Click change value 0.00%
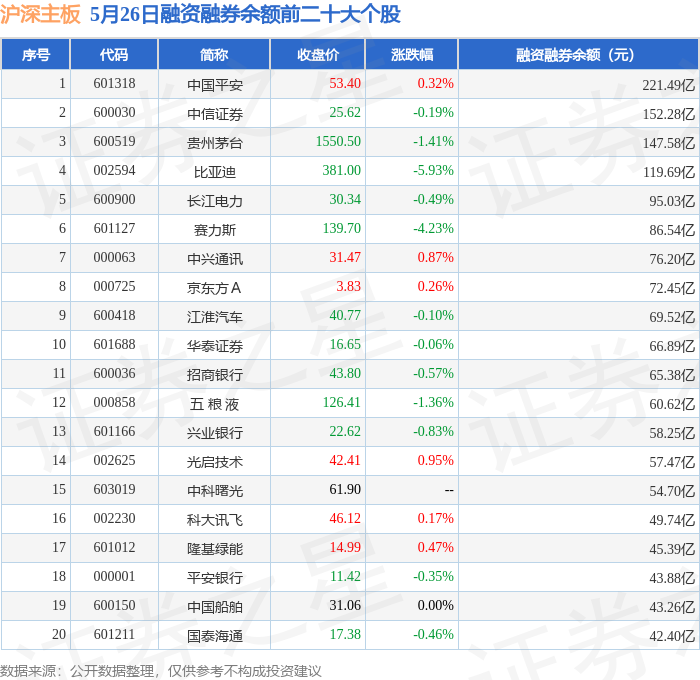This screenshot has width=700, height=680. click(x=435, y=606)
